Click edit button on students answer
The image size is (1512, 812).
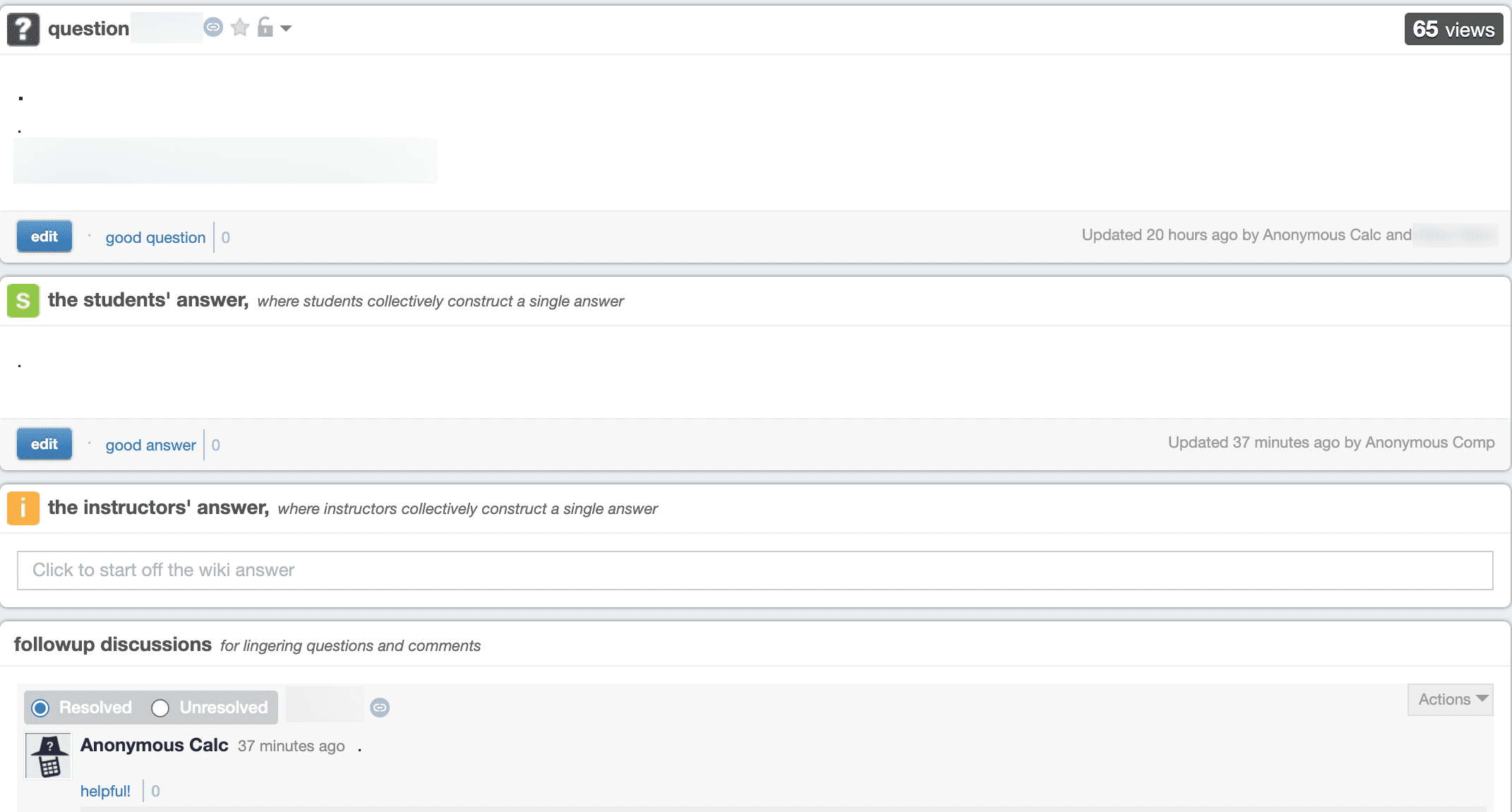click(43, 444)
